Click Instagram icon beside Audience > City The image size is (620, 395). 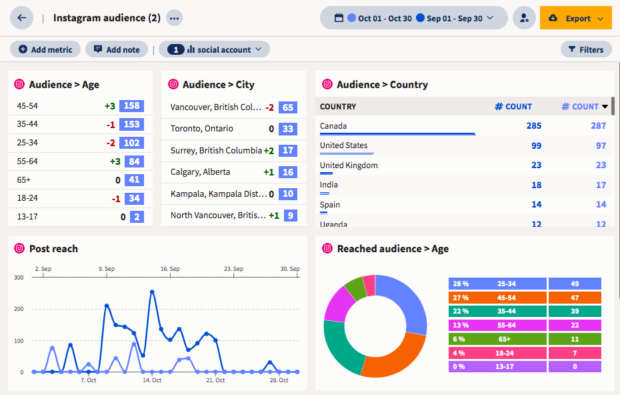click(x=173, y=84)
